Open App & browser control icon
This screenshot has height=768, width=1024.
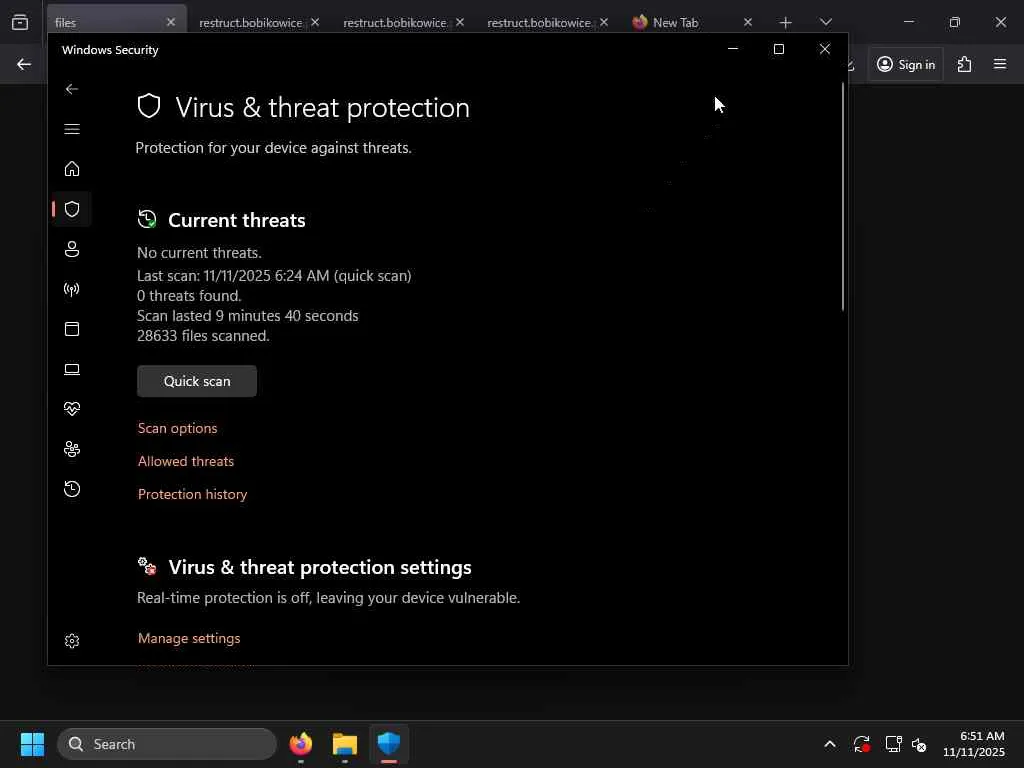click(x=72, y=328)
